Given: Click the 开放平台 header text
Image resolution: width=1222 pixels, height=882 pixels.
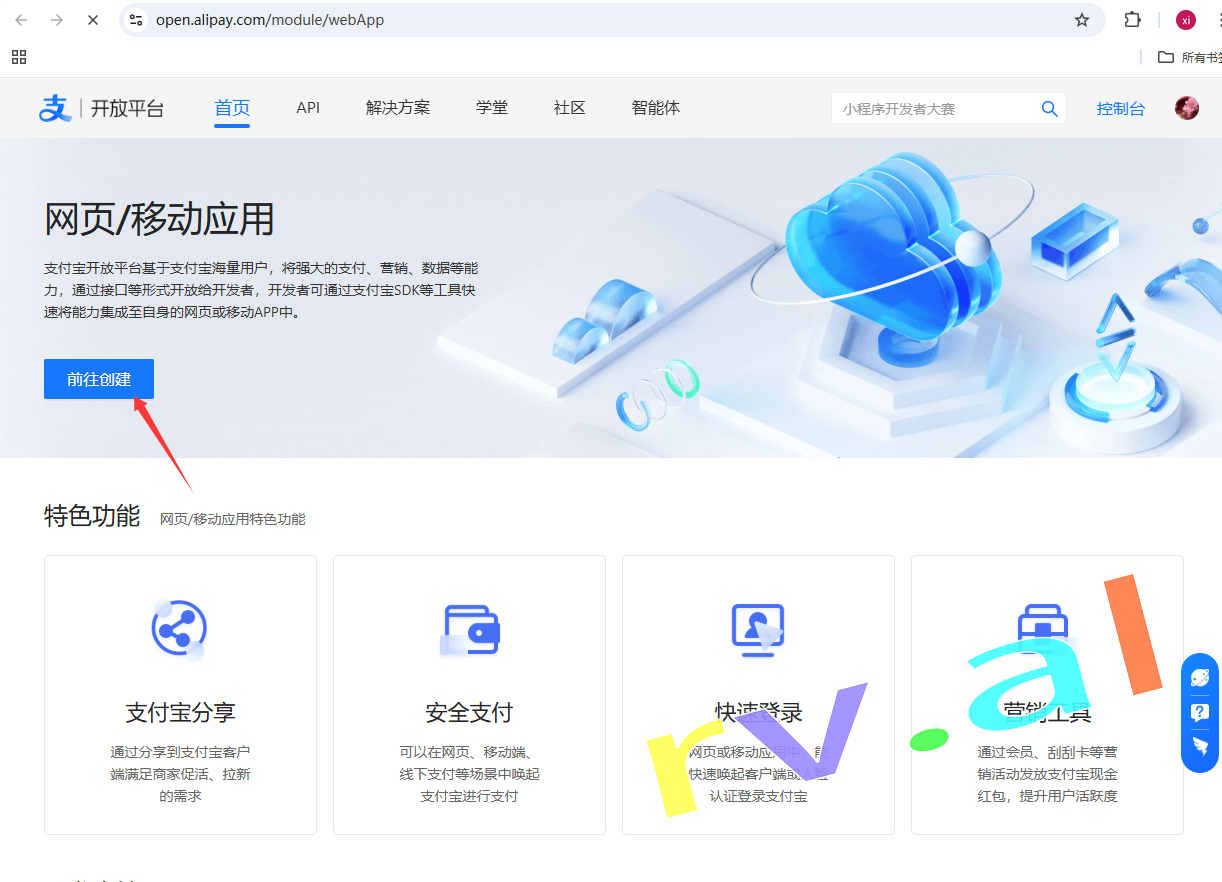Looking at the screenshot, I should pos(127,109).
